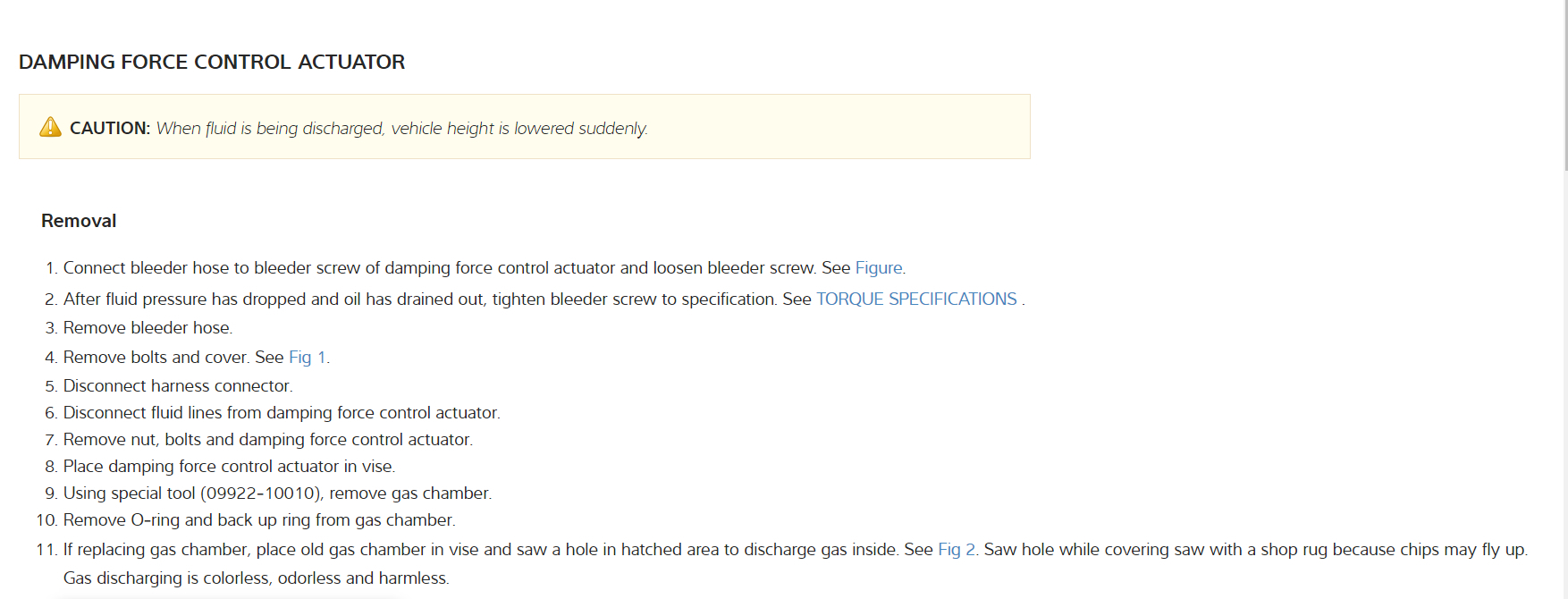Screen dimensions: 1568x599
Task: Click the Damping Force Control Actuator heading
Action: 212,62
